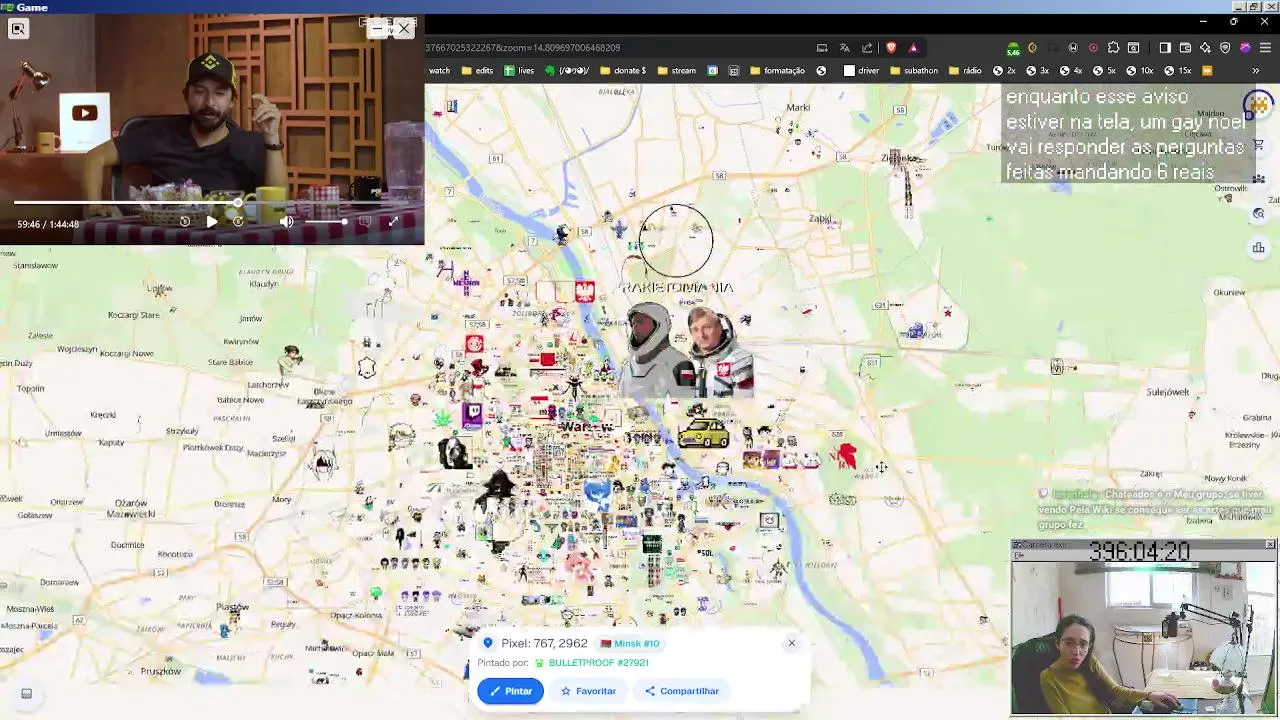1280x720 pixels.
Task: Open the rádio bookmark folder
Action: click(965, 71)
